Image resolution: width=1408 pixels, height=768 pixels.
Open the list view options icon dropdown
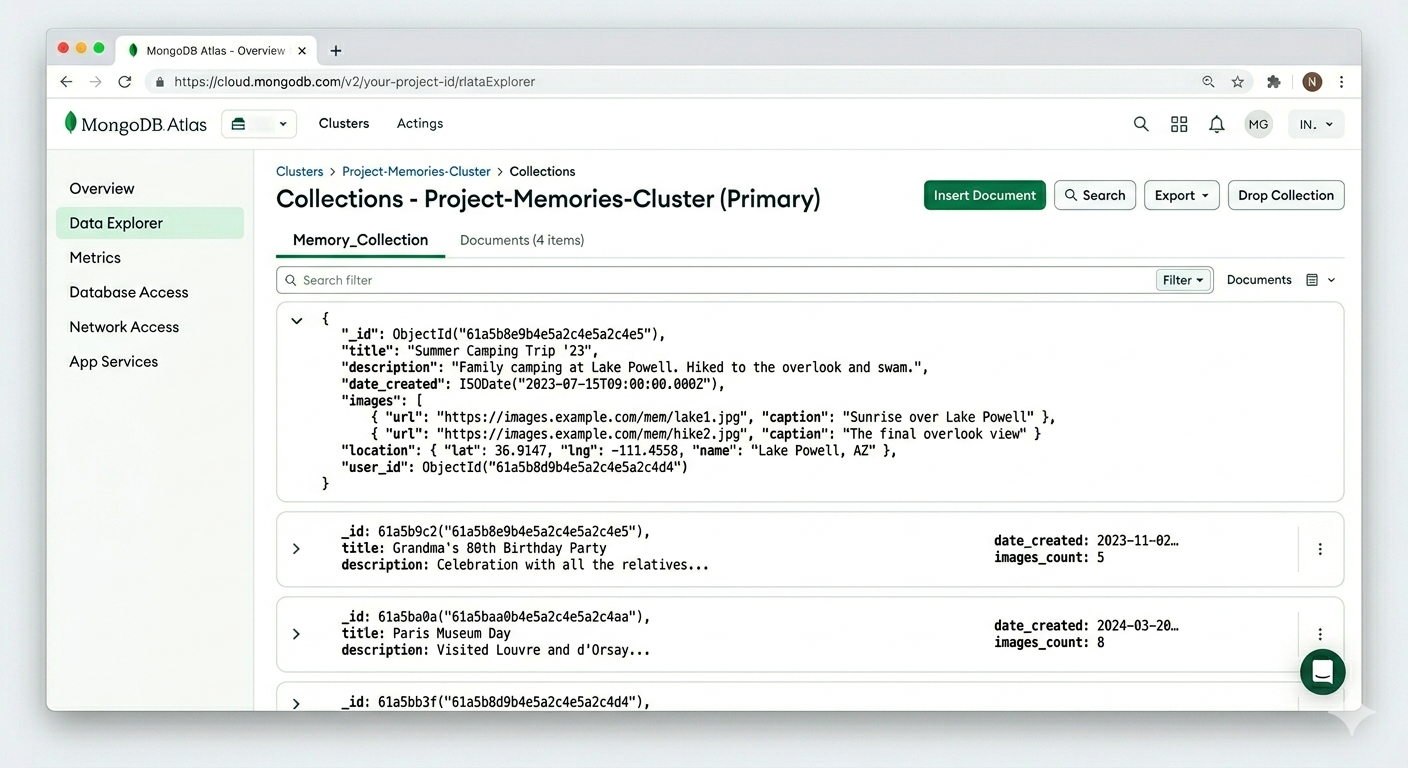point(1321,280)
